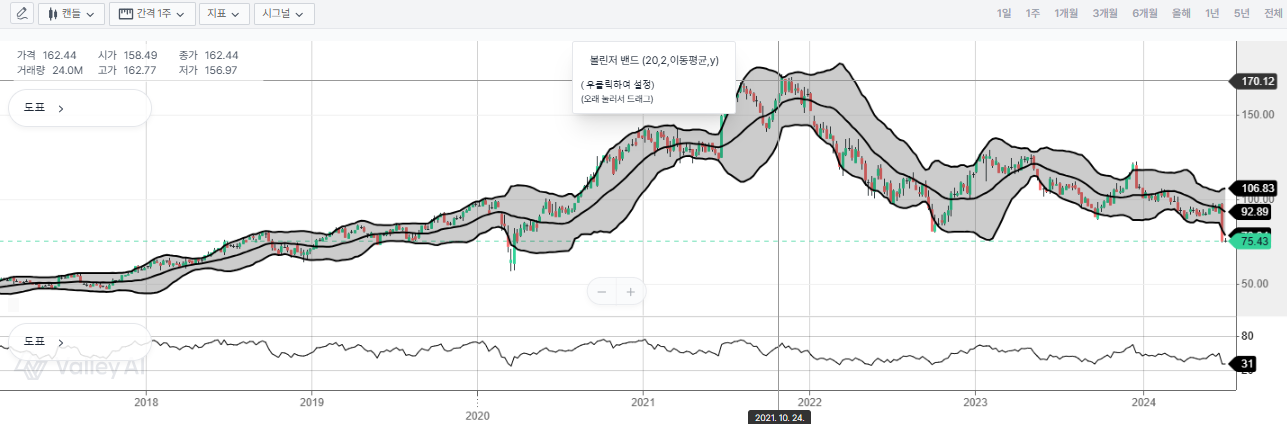Viewport: 1287px width, 424px height.
Task: Select the 올해 year-to-date range
Action: click(x=1181, y=13)
